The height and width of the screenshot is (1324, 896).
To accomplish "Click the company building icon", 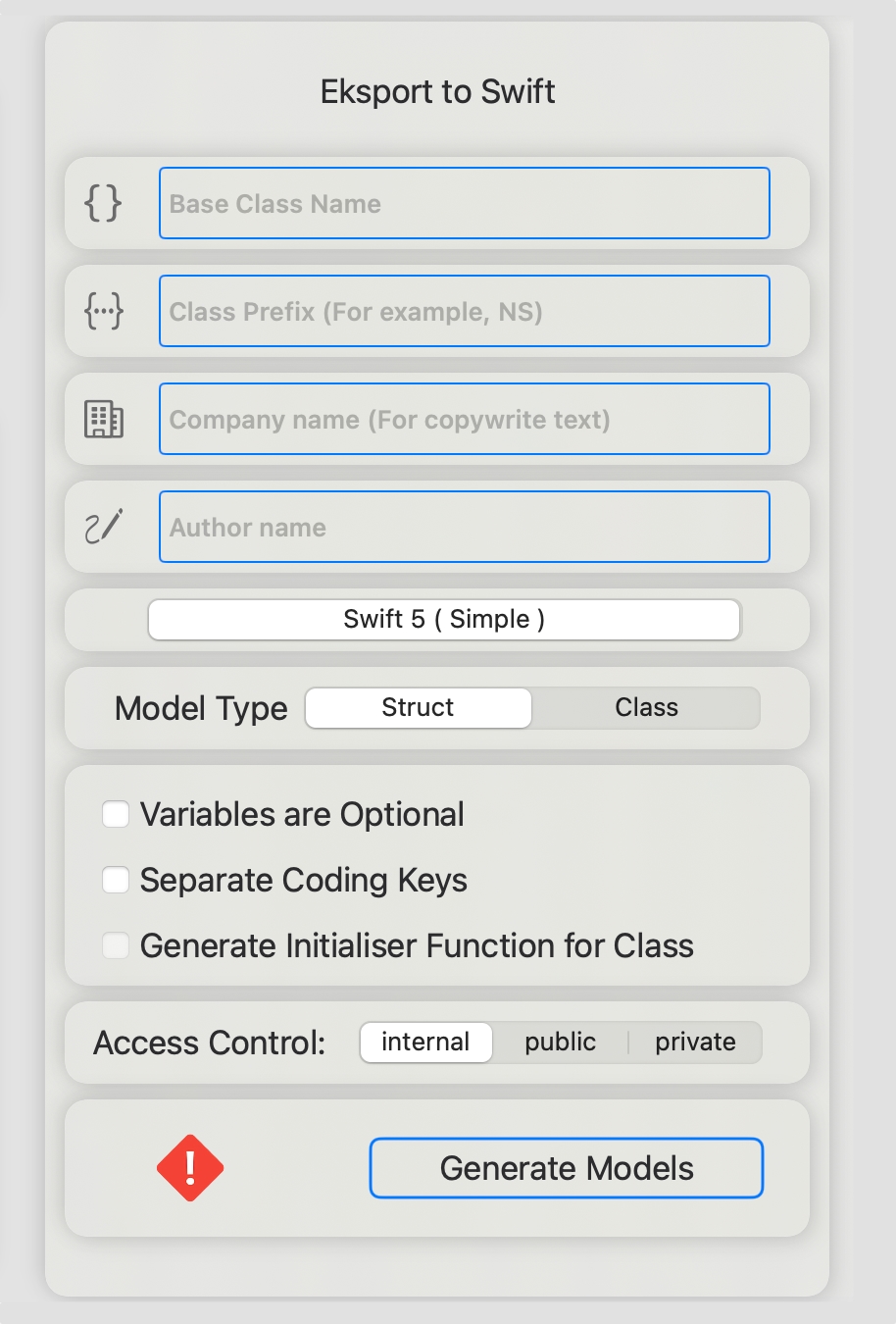I will [x=103, y=419].
